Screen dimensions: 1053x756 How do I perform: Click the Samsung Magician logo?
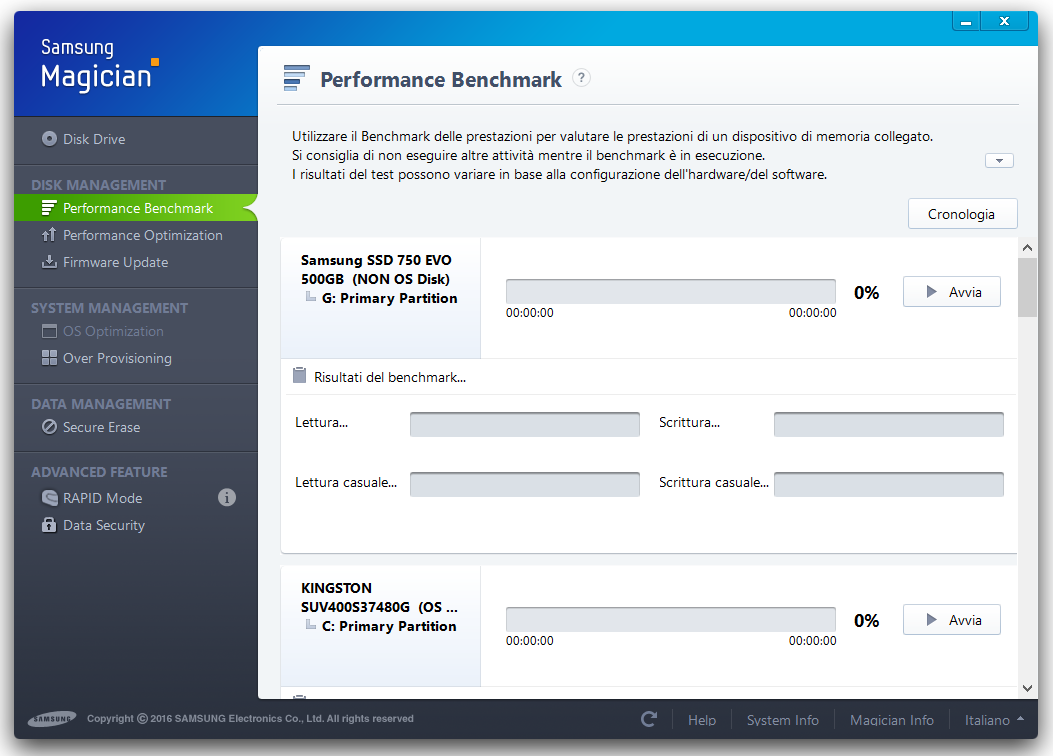click(99, 65)
